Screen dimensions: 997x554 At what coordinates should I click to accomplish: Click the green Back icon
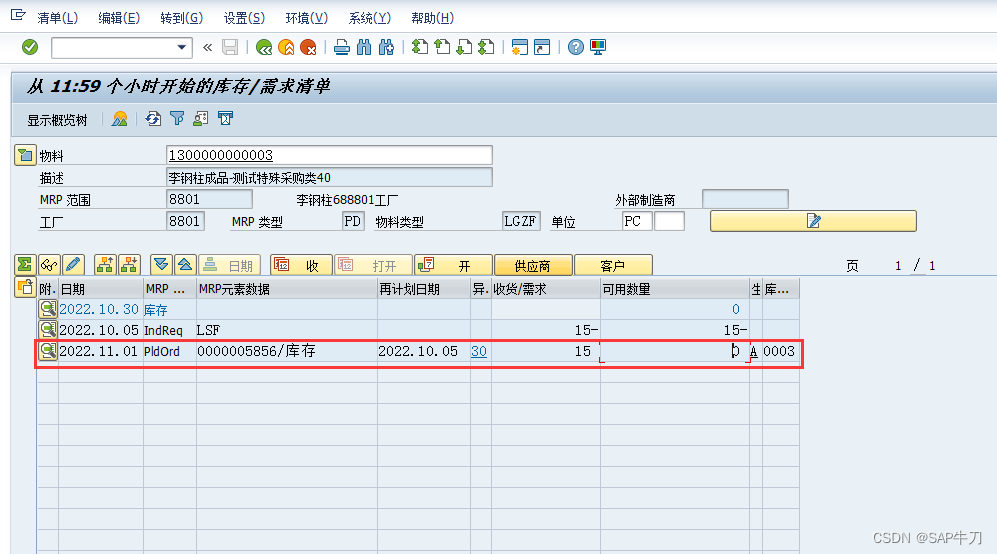(264, 47)
